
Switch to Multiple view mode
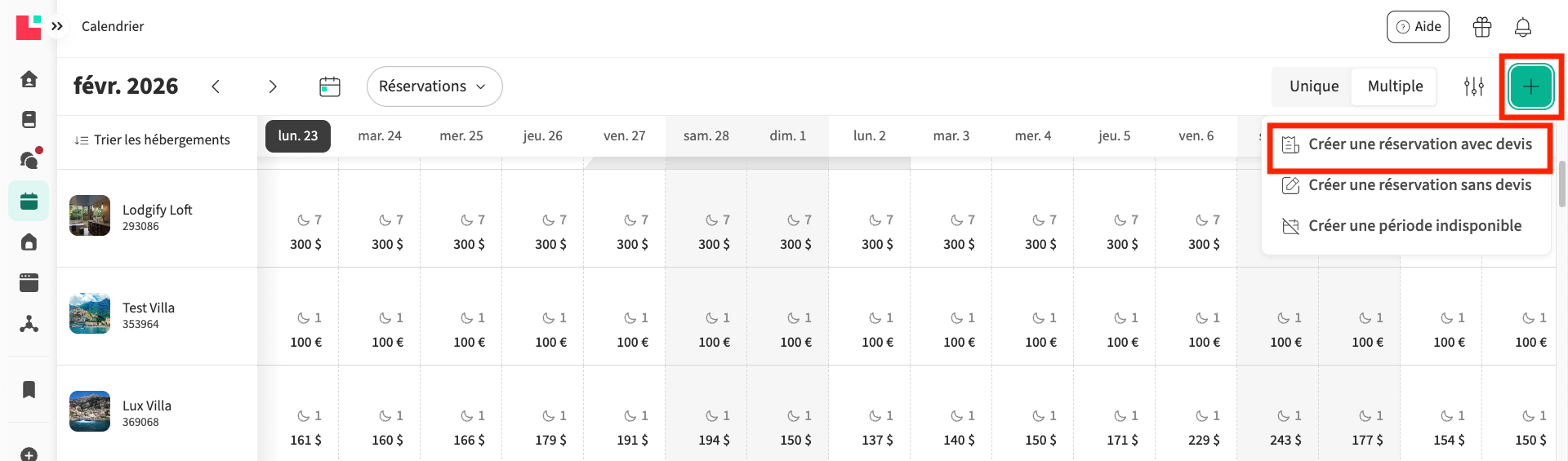[1395, 86]
